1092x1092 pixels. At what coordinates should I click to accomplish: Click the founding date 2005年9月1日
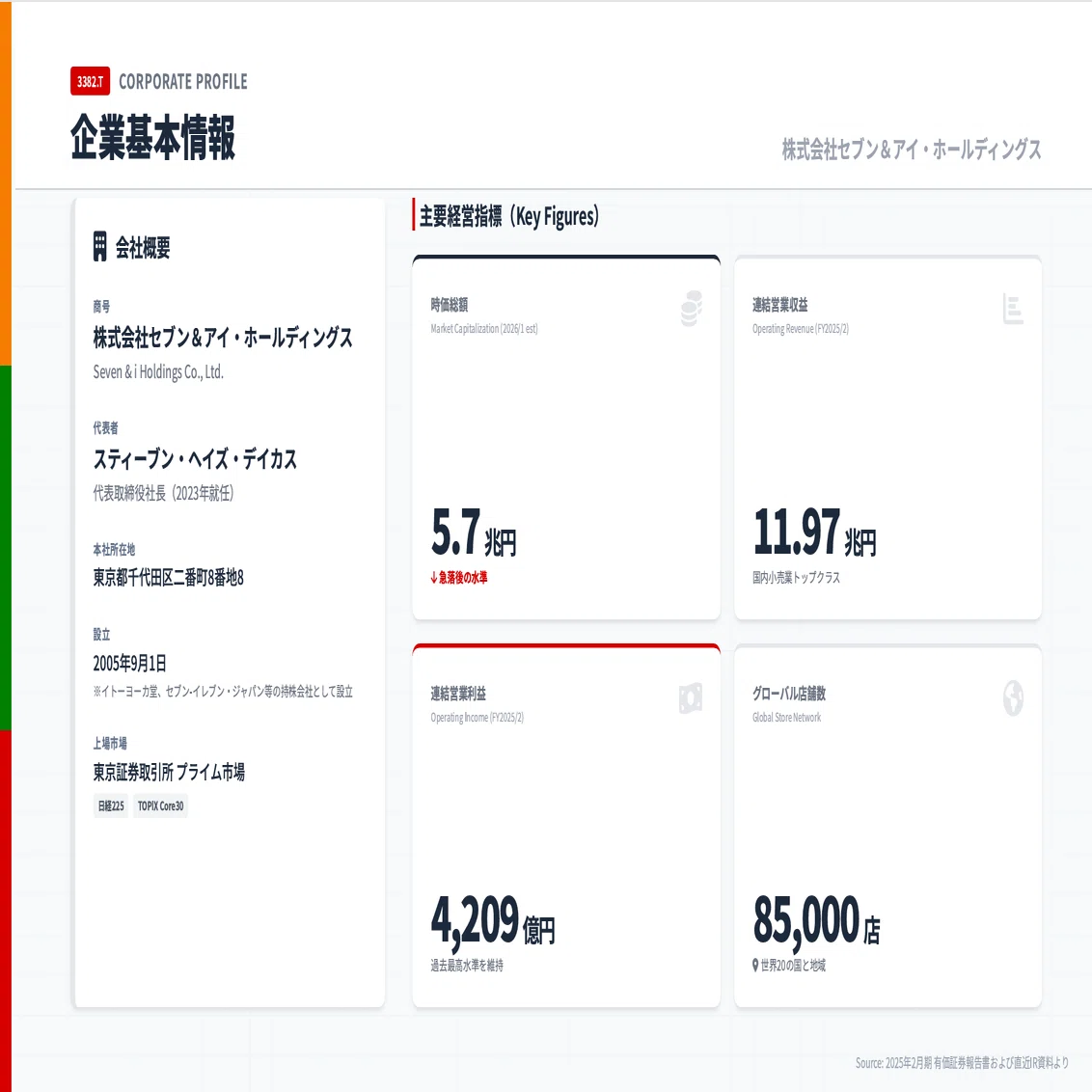(x=129, y=663)
